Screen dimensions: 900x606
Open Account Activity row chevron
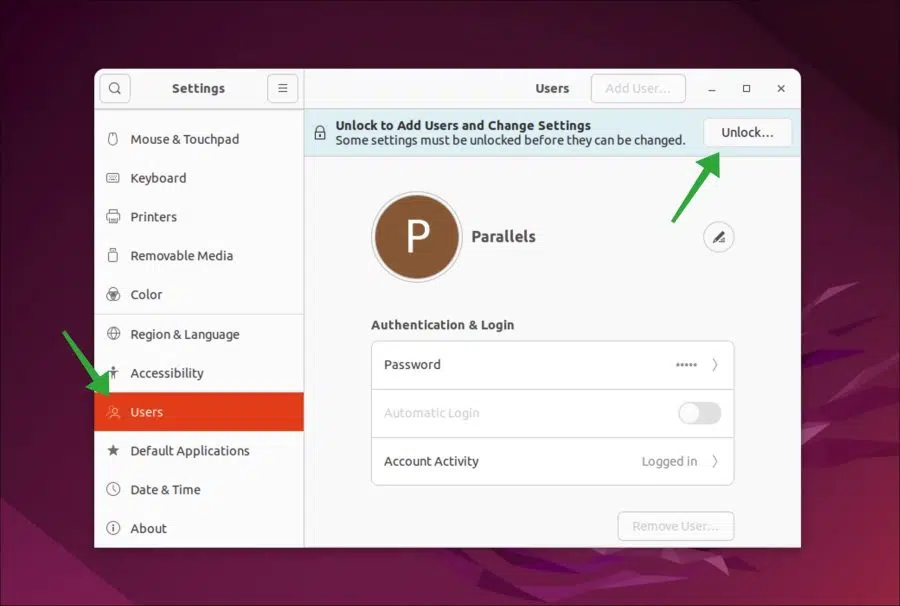[x=715, y=461]
